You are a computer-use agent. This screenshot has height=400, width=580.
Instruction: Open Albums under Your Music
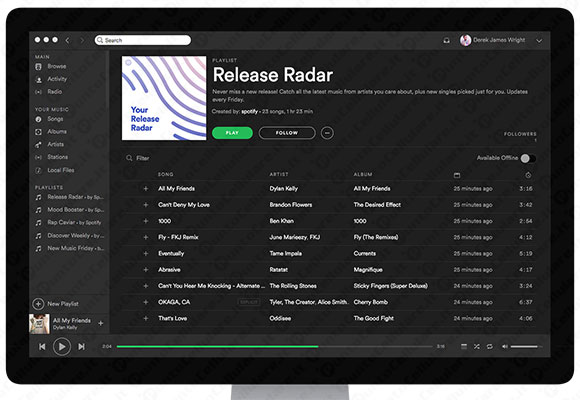point(57,131)
